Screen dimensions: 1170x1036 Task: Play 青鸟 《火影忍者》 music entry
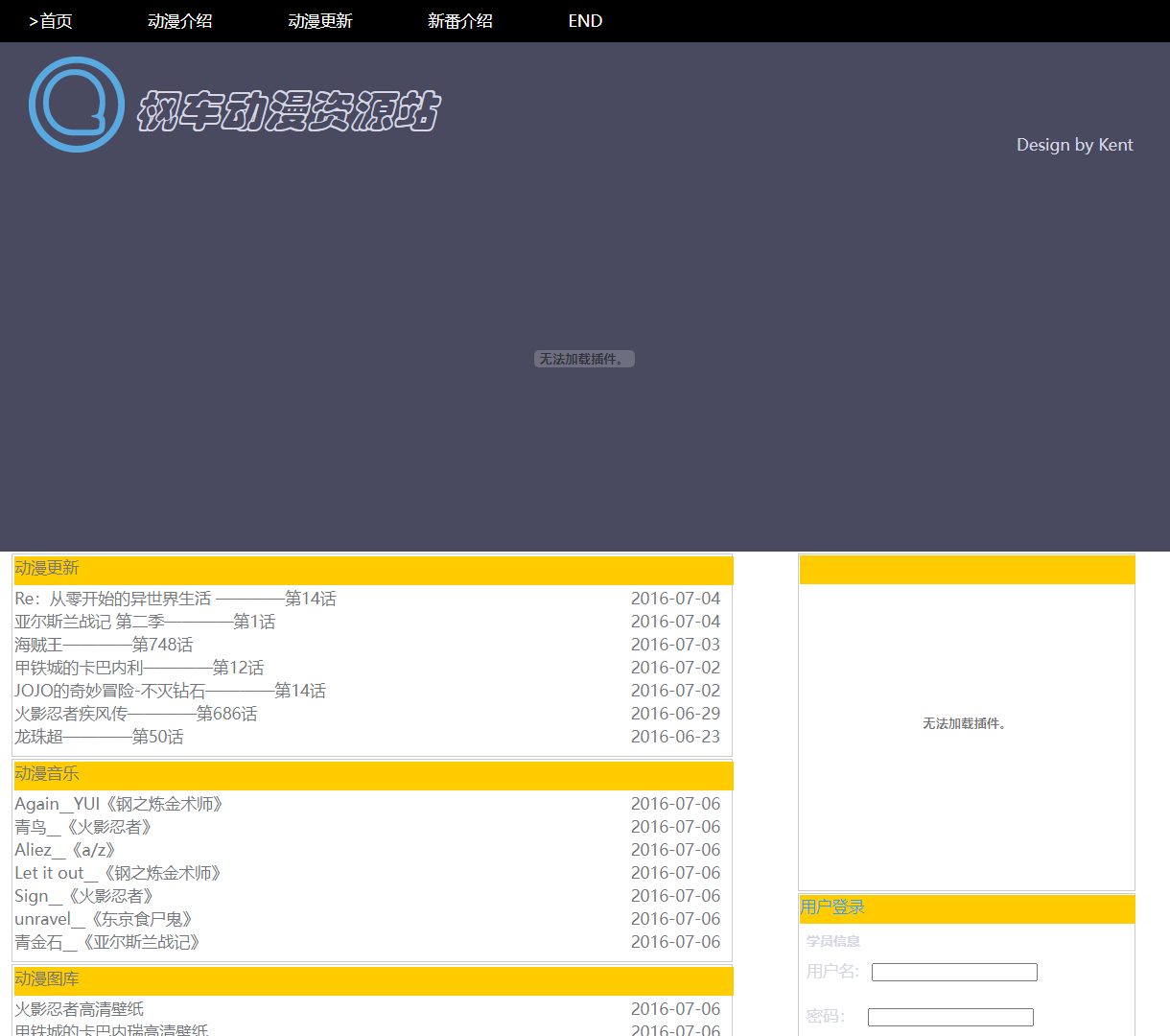[x=83, y=827]
